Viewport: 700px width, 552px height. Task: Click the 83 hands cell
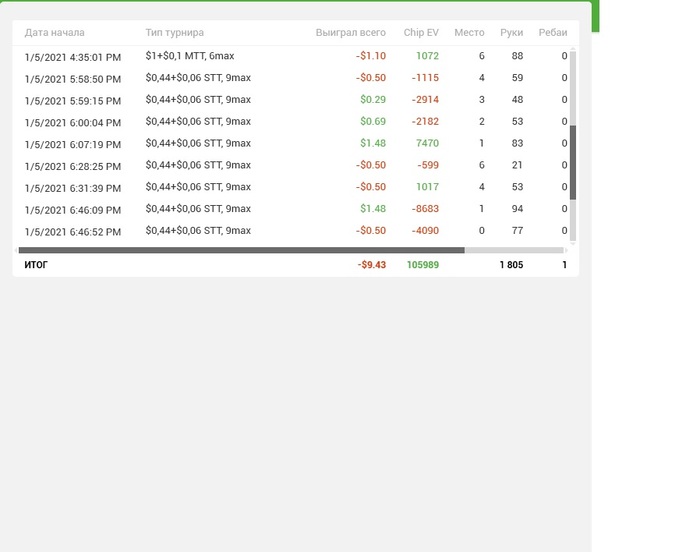tap(517, 143)
